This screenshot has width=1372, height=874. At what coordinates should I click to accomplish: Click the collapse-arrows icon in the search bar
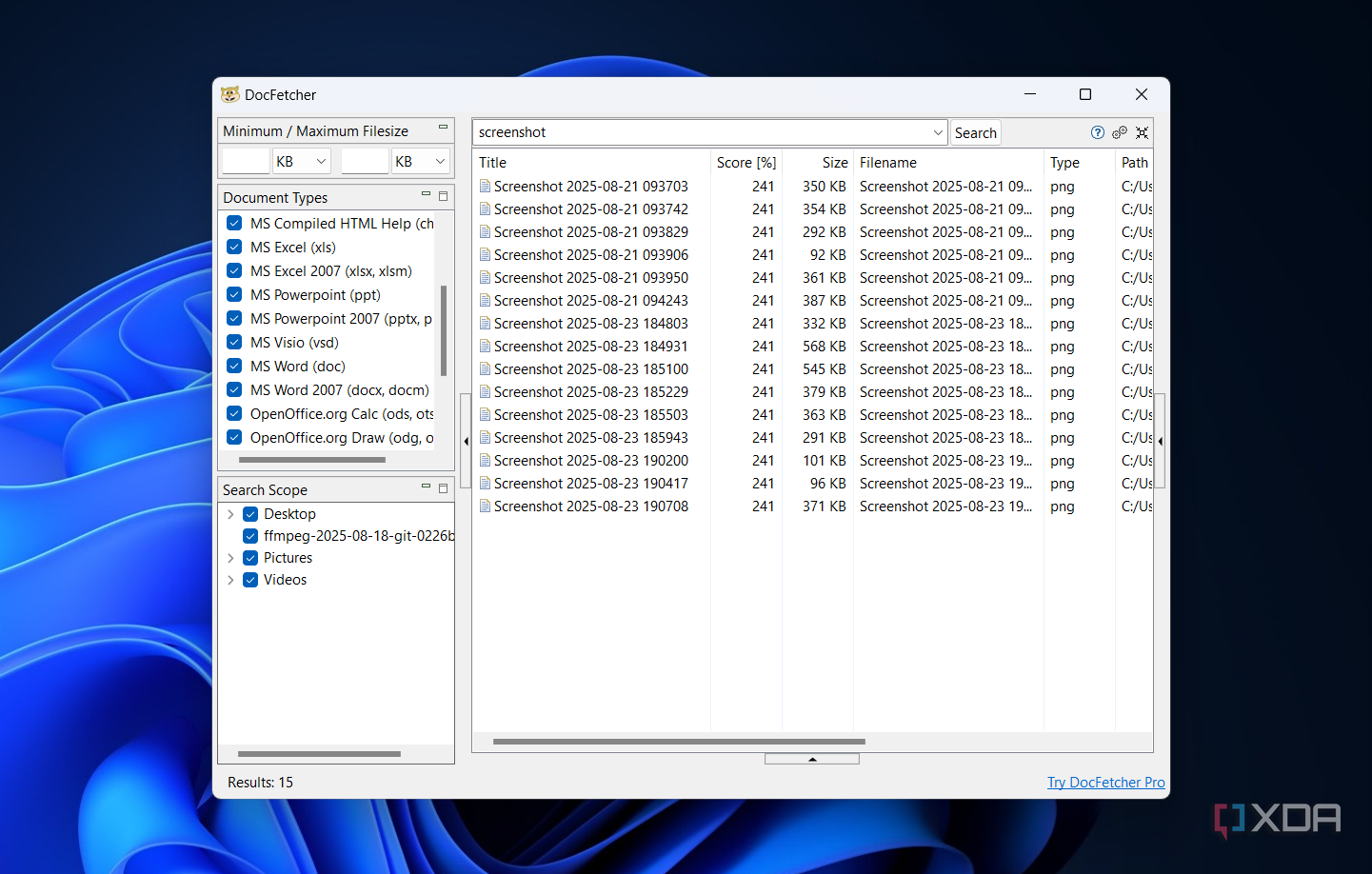coord(1142,132)
